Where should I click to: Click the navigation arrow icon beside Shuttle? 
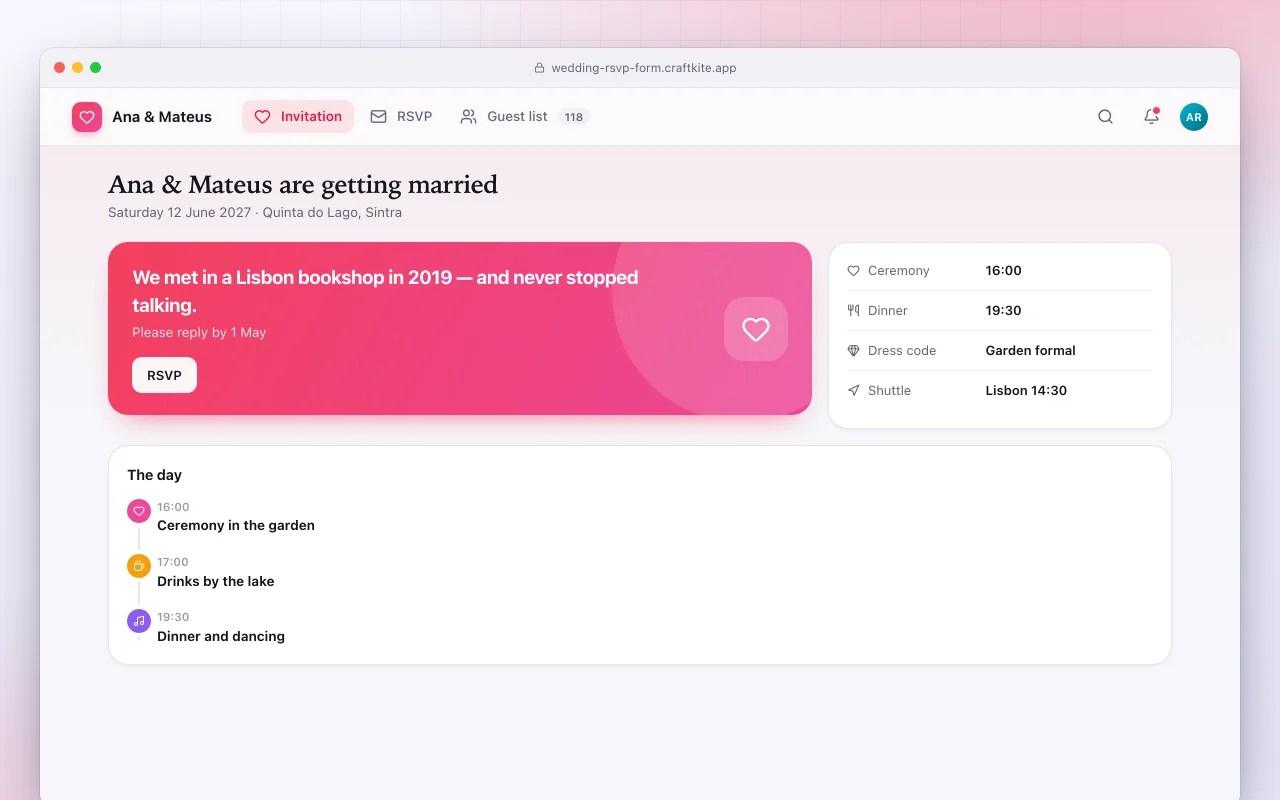tap(853, 391)
